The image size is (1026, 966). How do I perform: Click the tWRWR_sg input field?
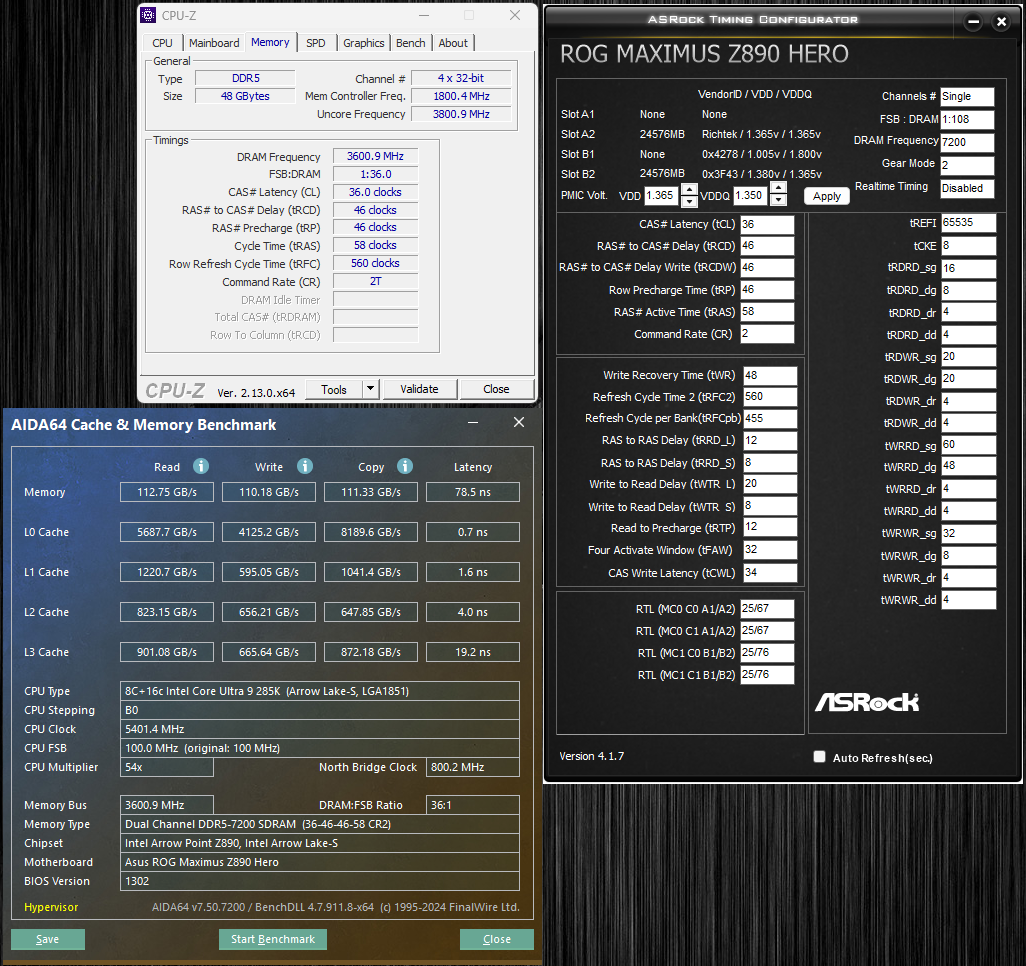pyautogui.click(x=968, y=533)
